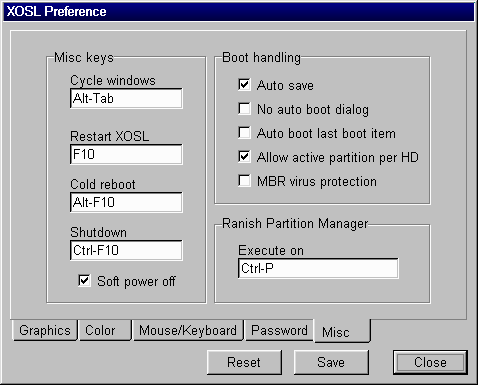Click the Execute on label
This screenshot has height=385, width=478.
point(271,250)
